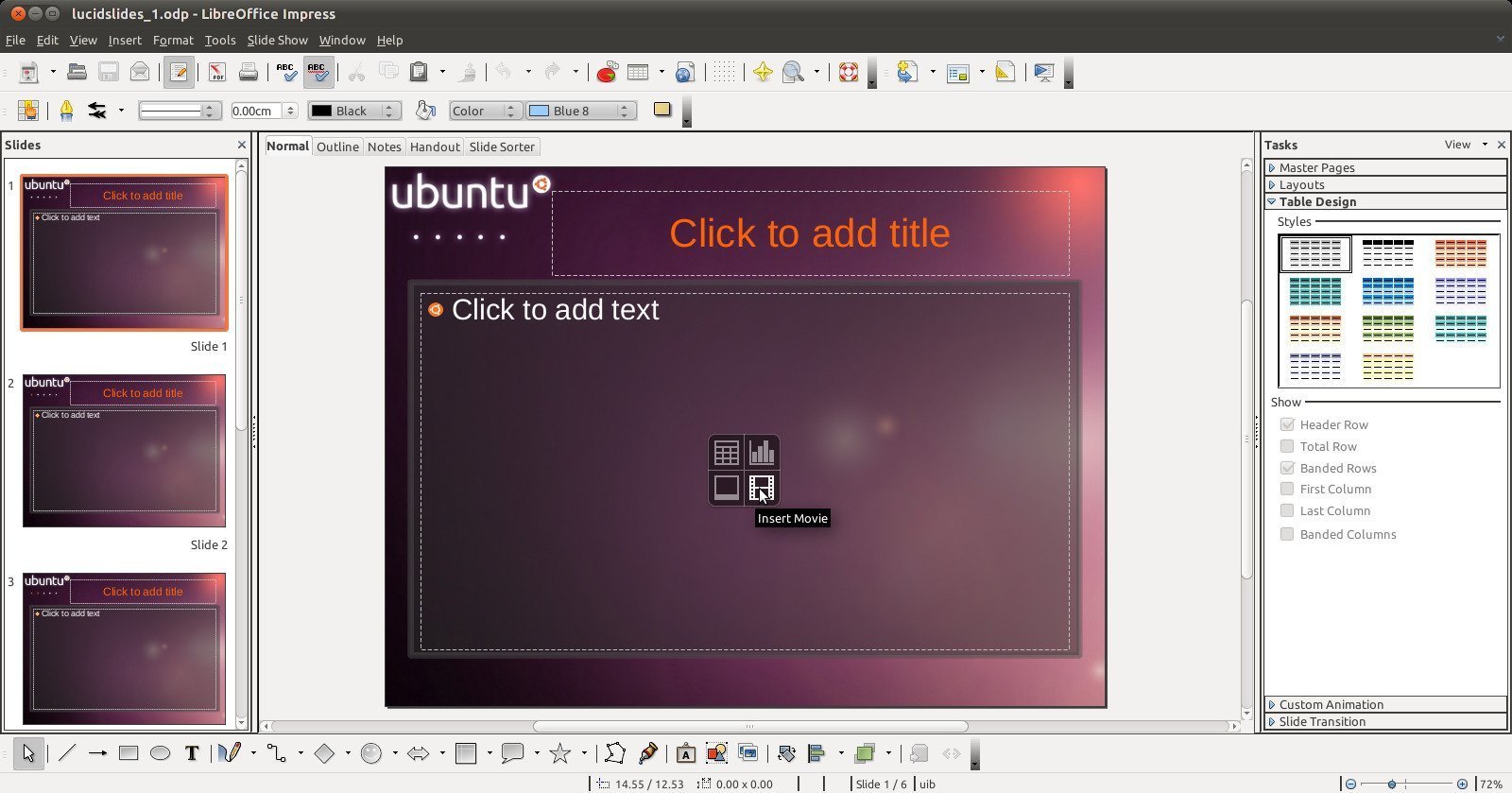Expand the Layouts section
The width and height of the screenshot is (1512, 793).
coord(1385,184)
